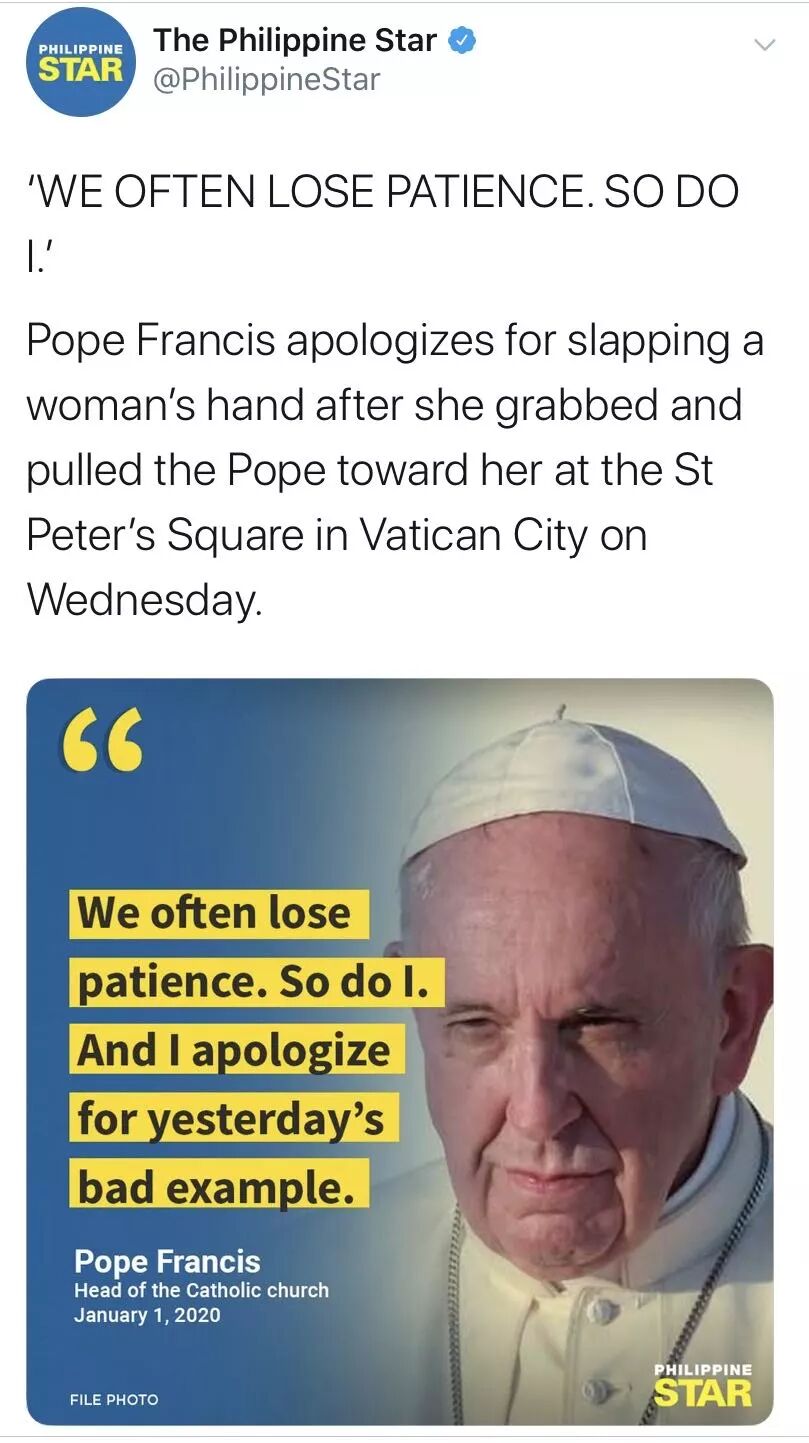The image size is (809, 1443).
Task: Tap the 'bad example.' highlighted line
Action: (219, 1186)
